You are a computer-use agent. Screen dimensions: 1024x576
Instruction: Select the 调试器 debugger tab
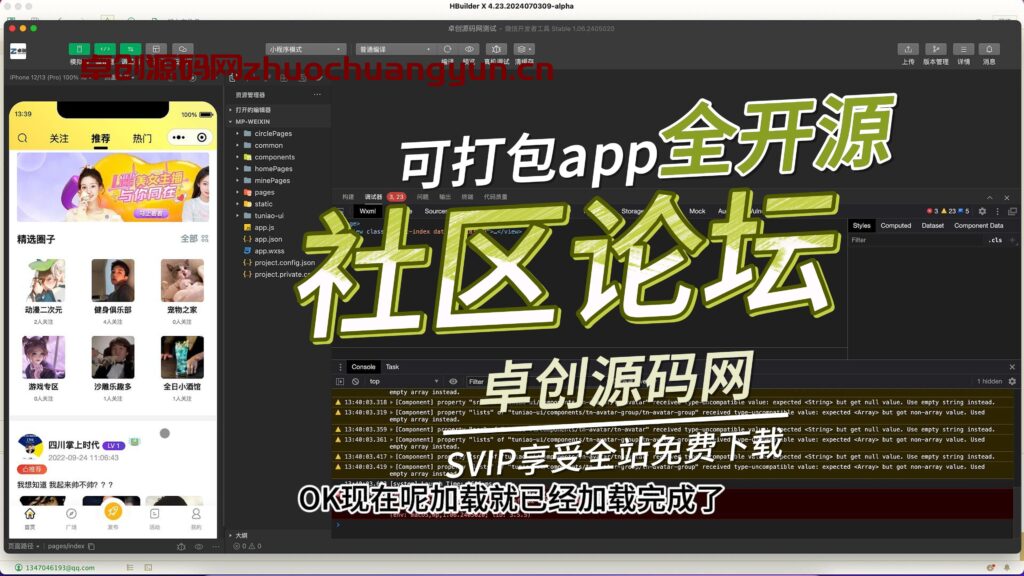373,197
